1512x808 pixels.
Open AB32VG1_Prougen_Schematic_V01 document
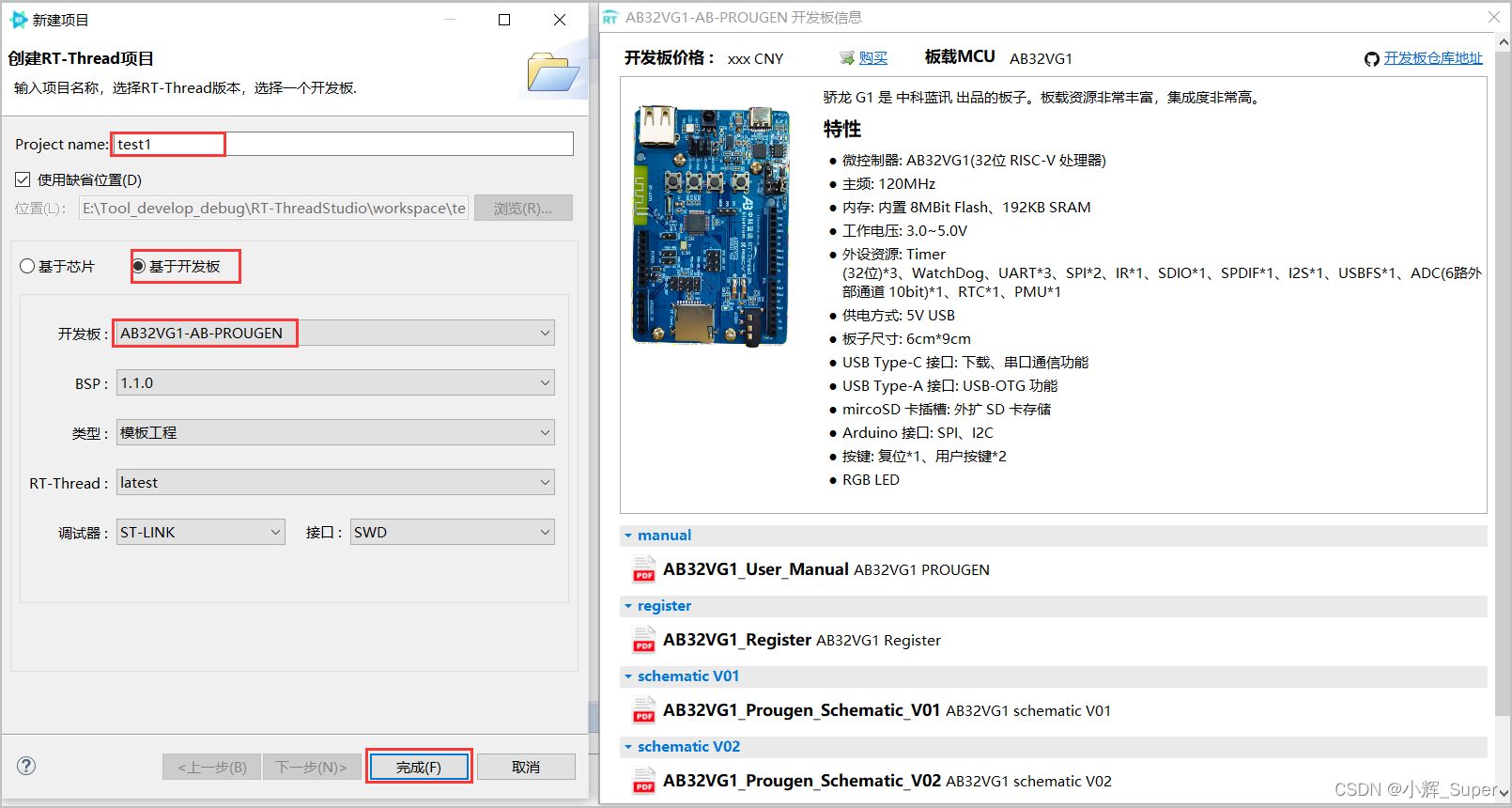(802, 710)
